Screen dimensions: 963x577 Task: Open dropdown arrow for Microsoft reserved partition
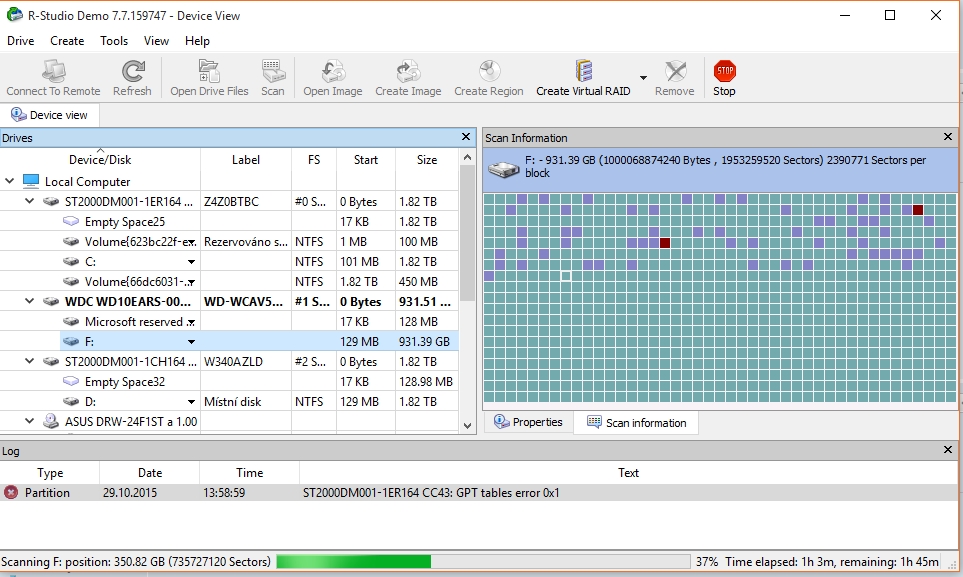pos(192,323)
